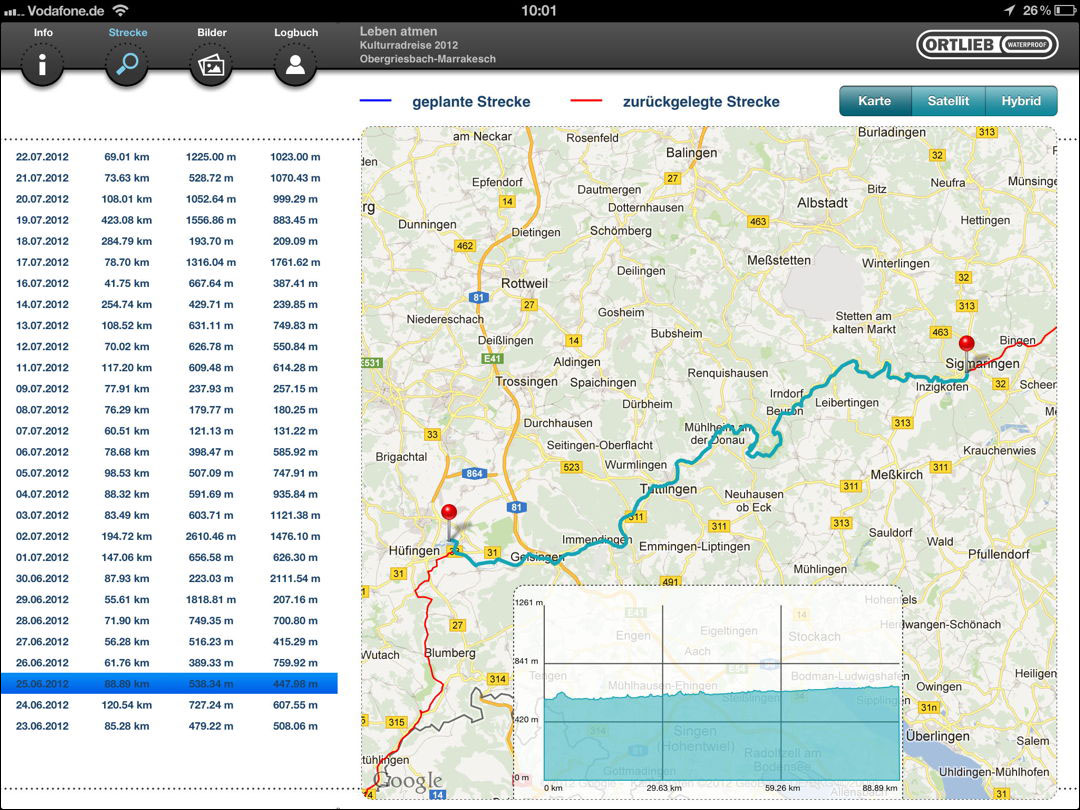Tap the battery indicator icon
1080x810 pixels.
coord(1065,10)
